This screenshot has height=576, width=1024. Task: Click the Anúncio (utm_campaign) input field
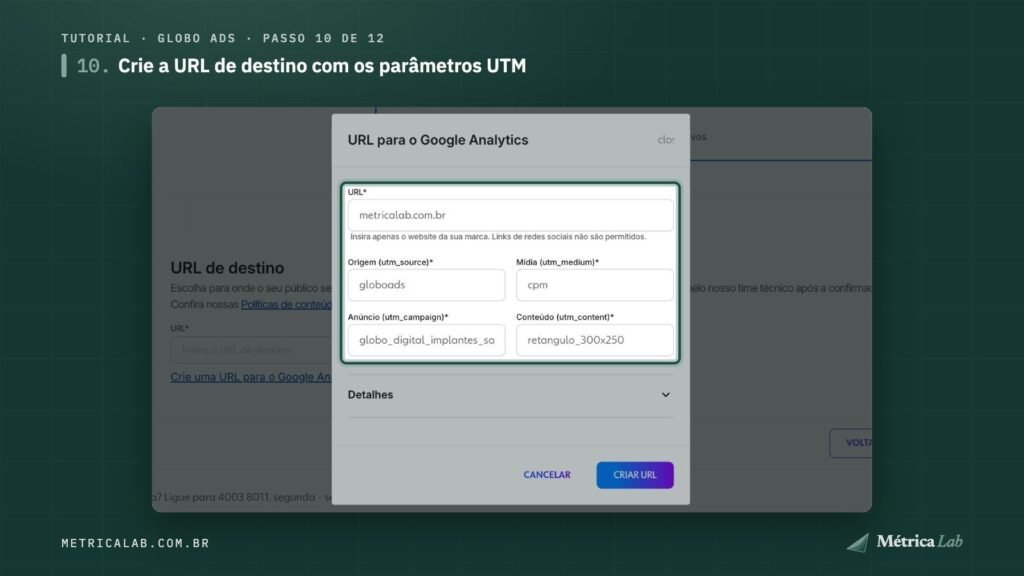(x=426, y=340)
